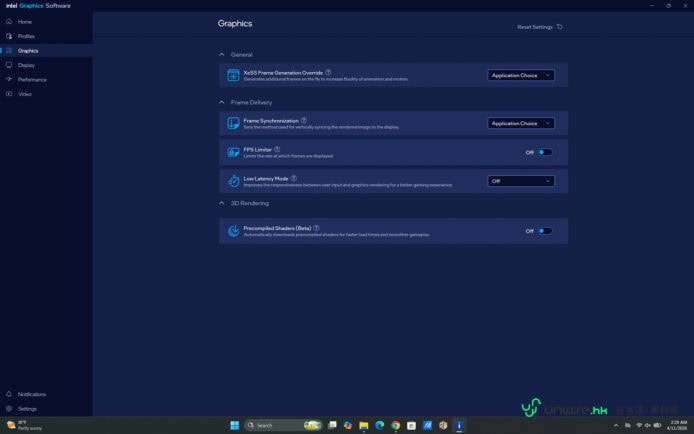
Task: Click Intel Graphics Software taskbar icon
Action: tap(459, 425)
